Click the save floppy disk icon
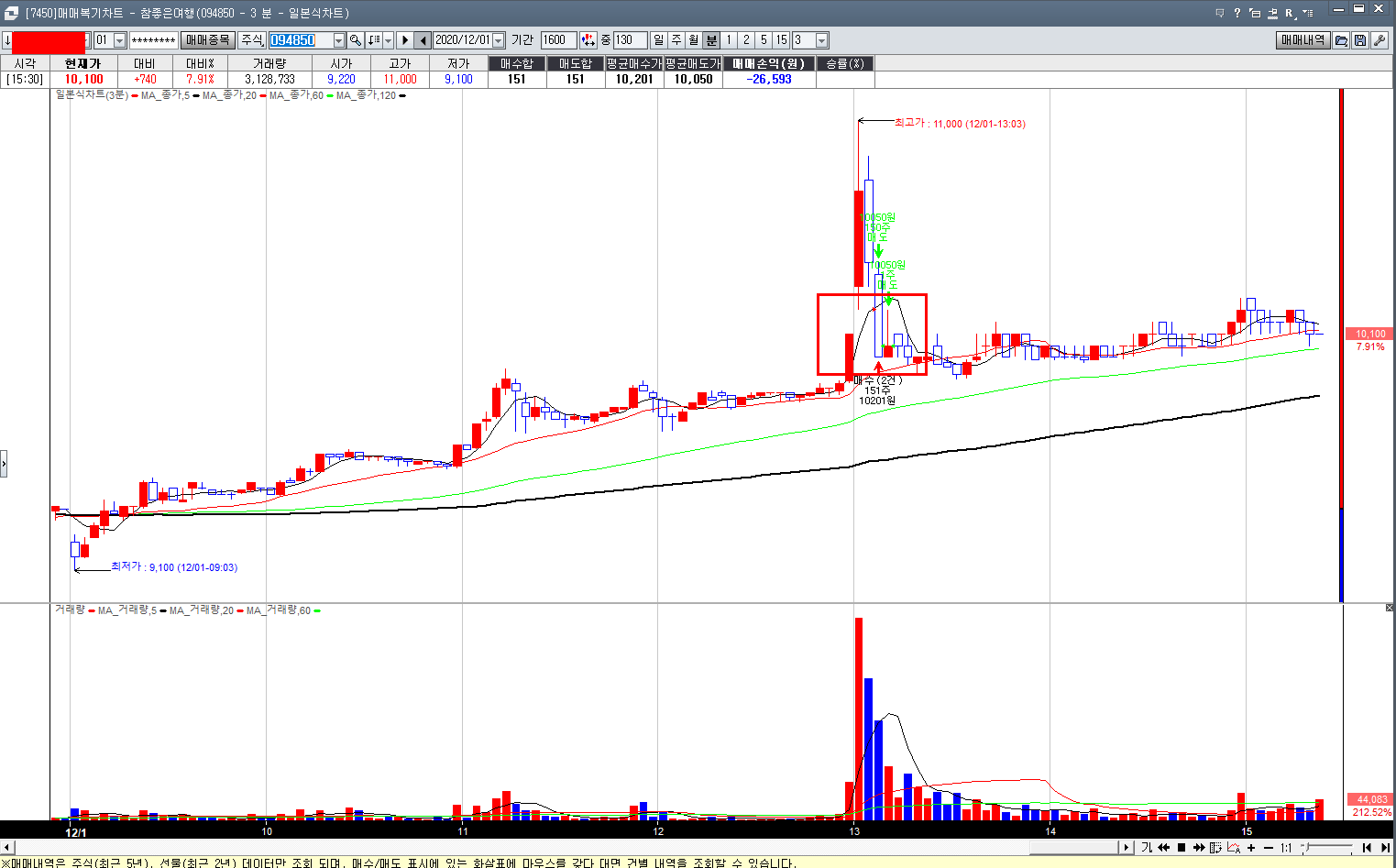 click(x=1360, y=40)
